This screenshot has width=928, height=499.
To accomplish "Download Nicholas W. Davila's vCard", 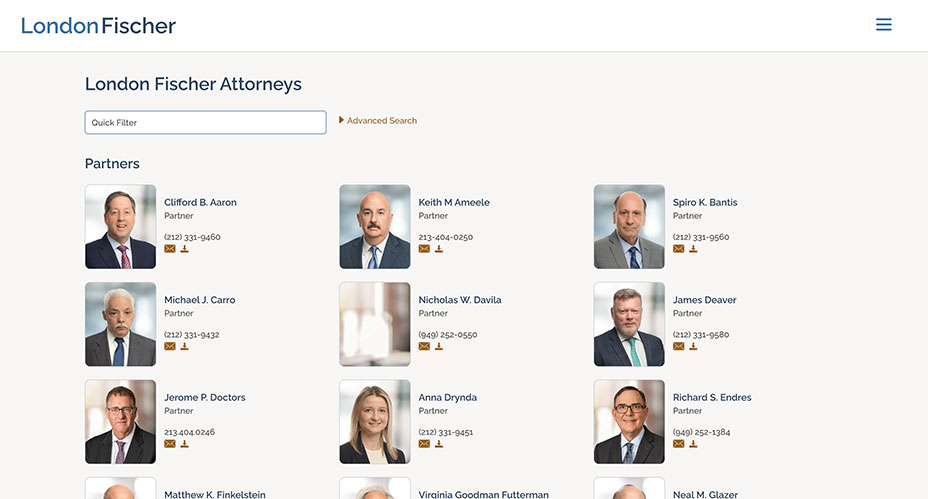I will coord(439,347).
